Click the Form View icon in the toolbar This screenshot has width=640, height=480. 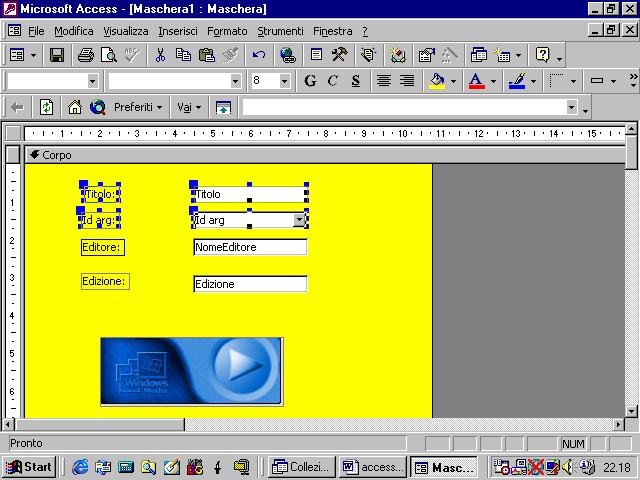(x=17, y=55)
